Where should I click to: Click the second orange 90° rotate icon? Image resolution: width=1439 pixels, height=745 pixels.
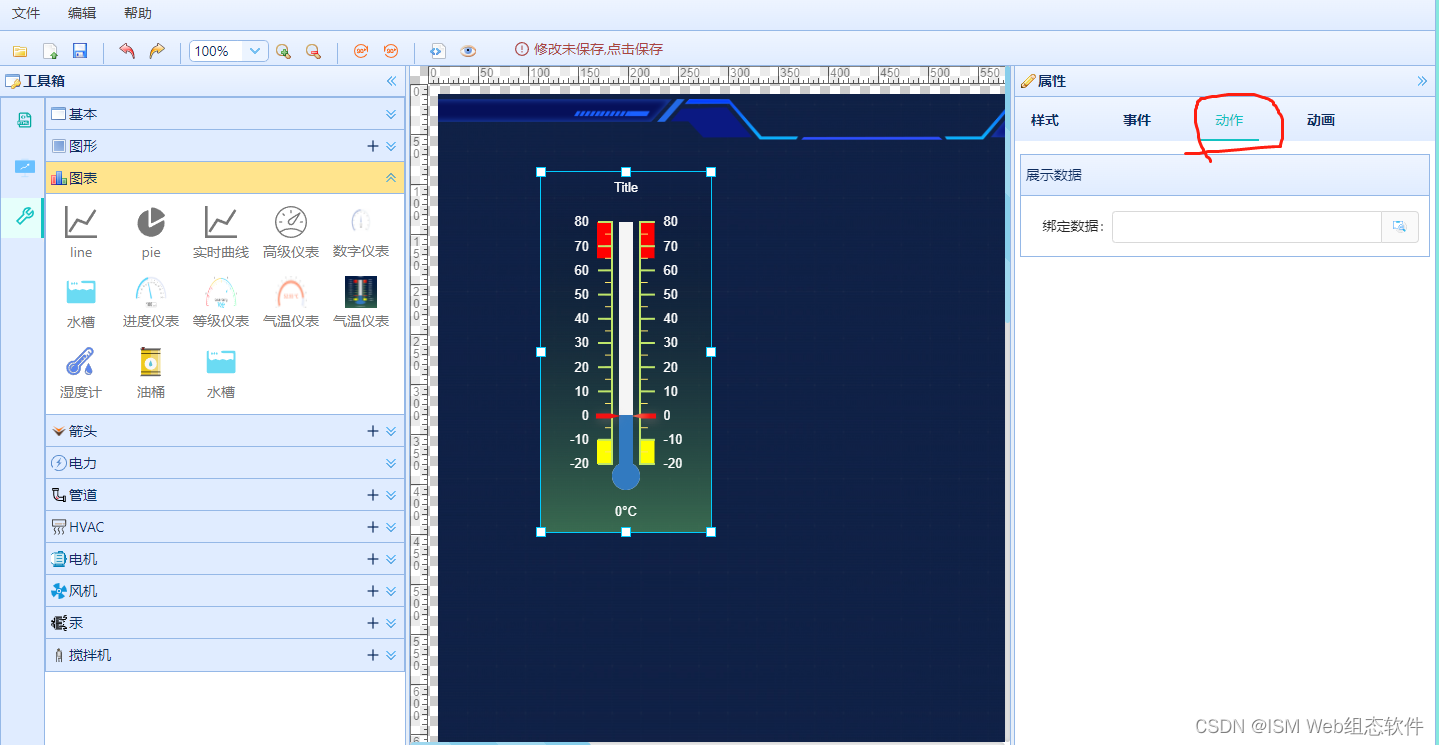pyautogui.click(x=391, y=51)
